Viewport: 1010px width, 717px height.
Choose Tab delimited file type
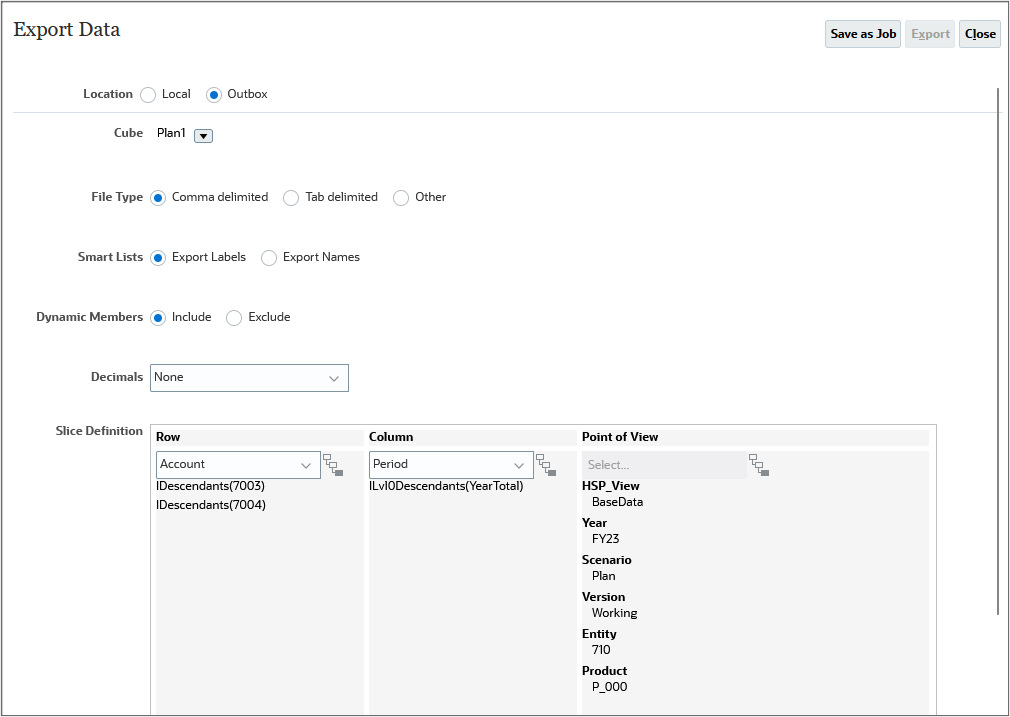290,197
